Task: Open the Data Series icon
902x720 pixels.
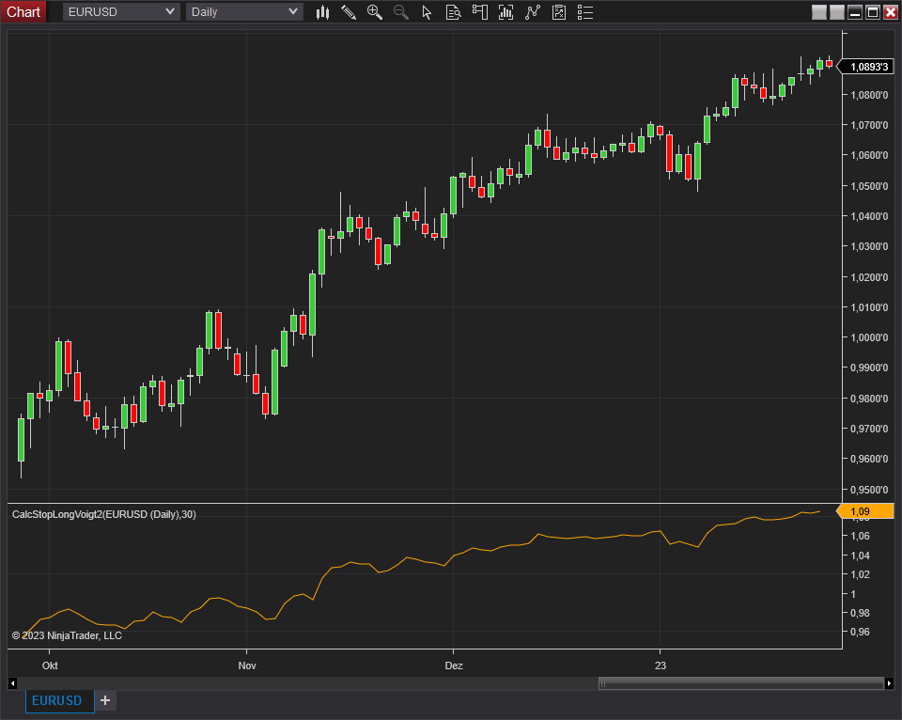Action: [x=453, y=12]
